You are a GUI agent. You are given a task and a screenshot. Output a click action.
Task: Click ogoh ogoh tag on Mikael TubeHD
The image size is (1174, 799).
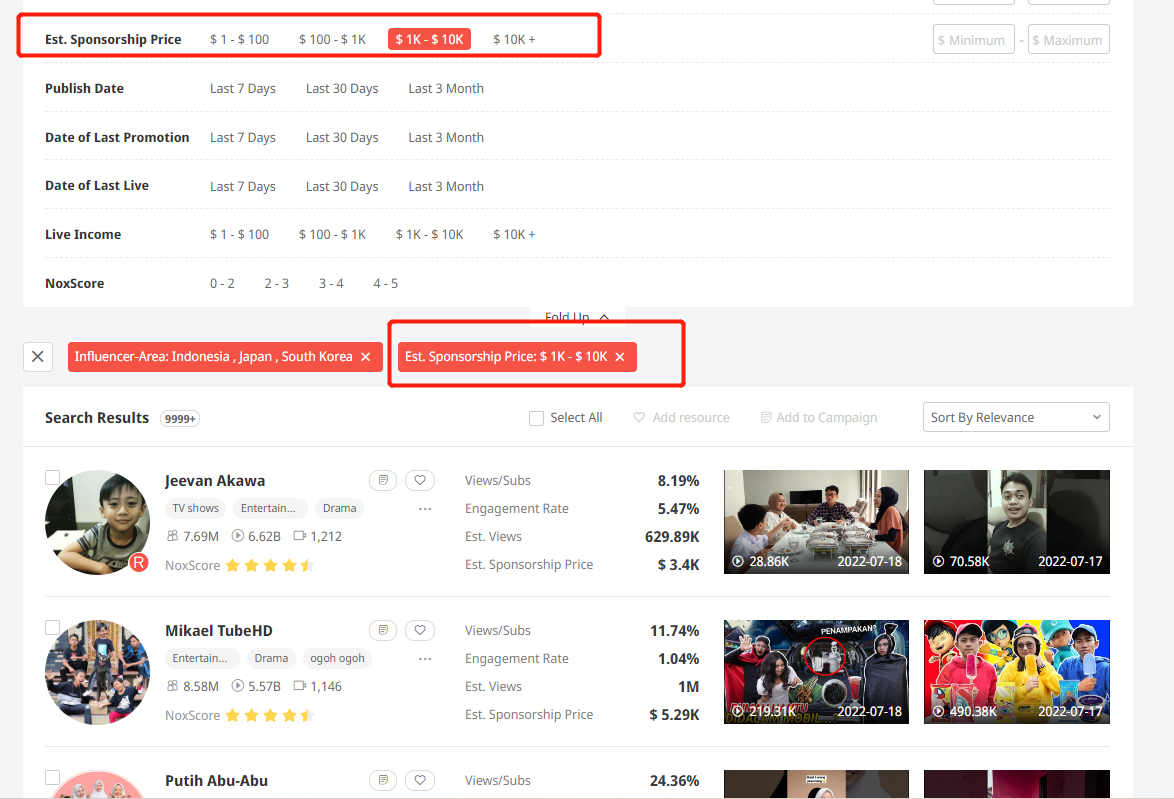click(338, 658)
